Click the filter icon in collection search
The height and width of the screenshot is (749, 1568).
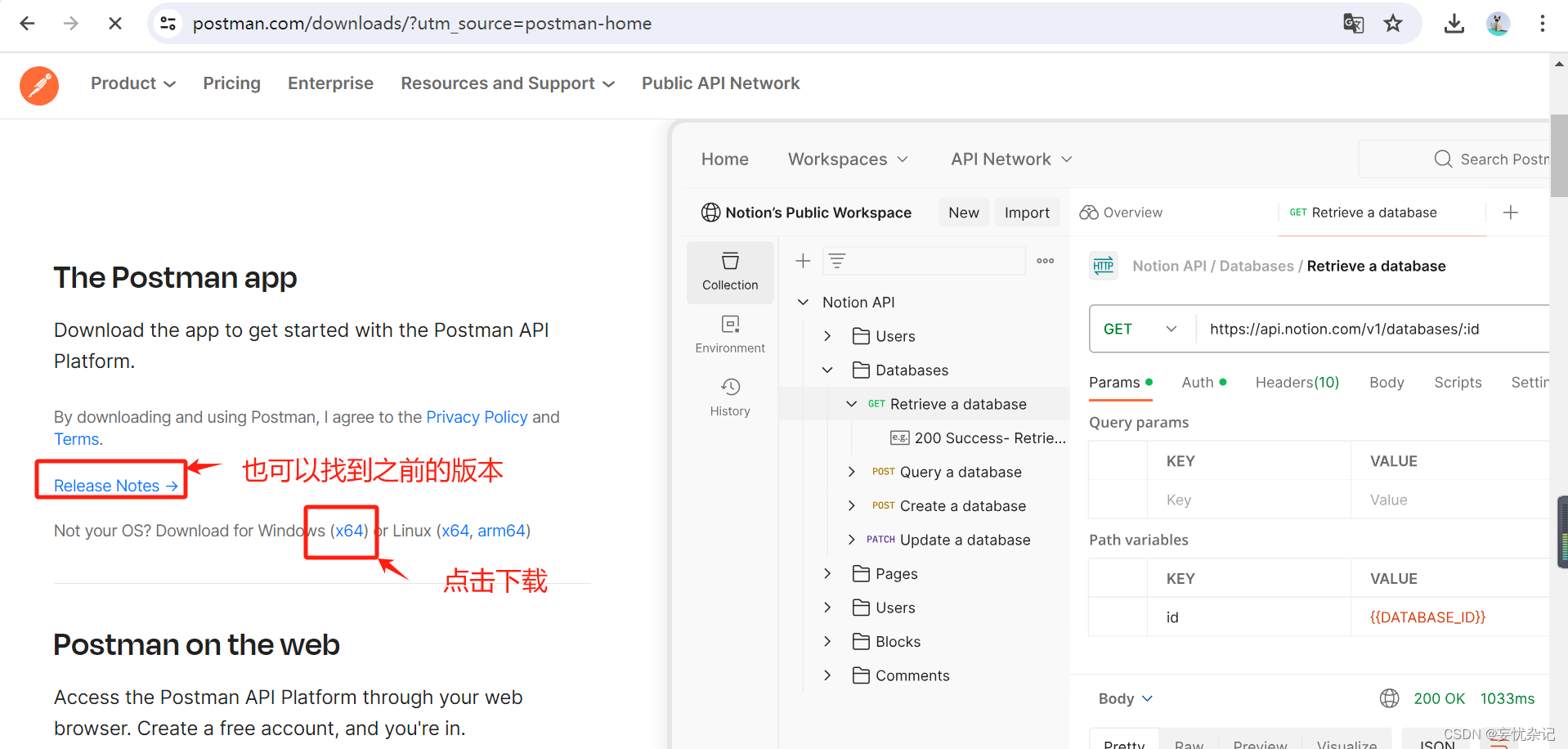(x=837, y=261)
